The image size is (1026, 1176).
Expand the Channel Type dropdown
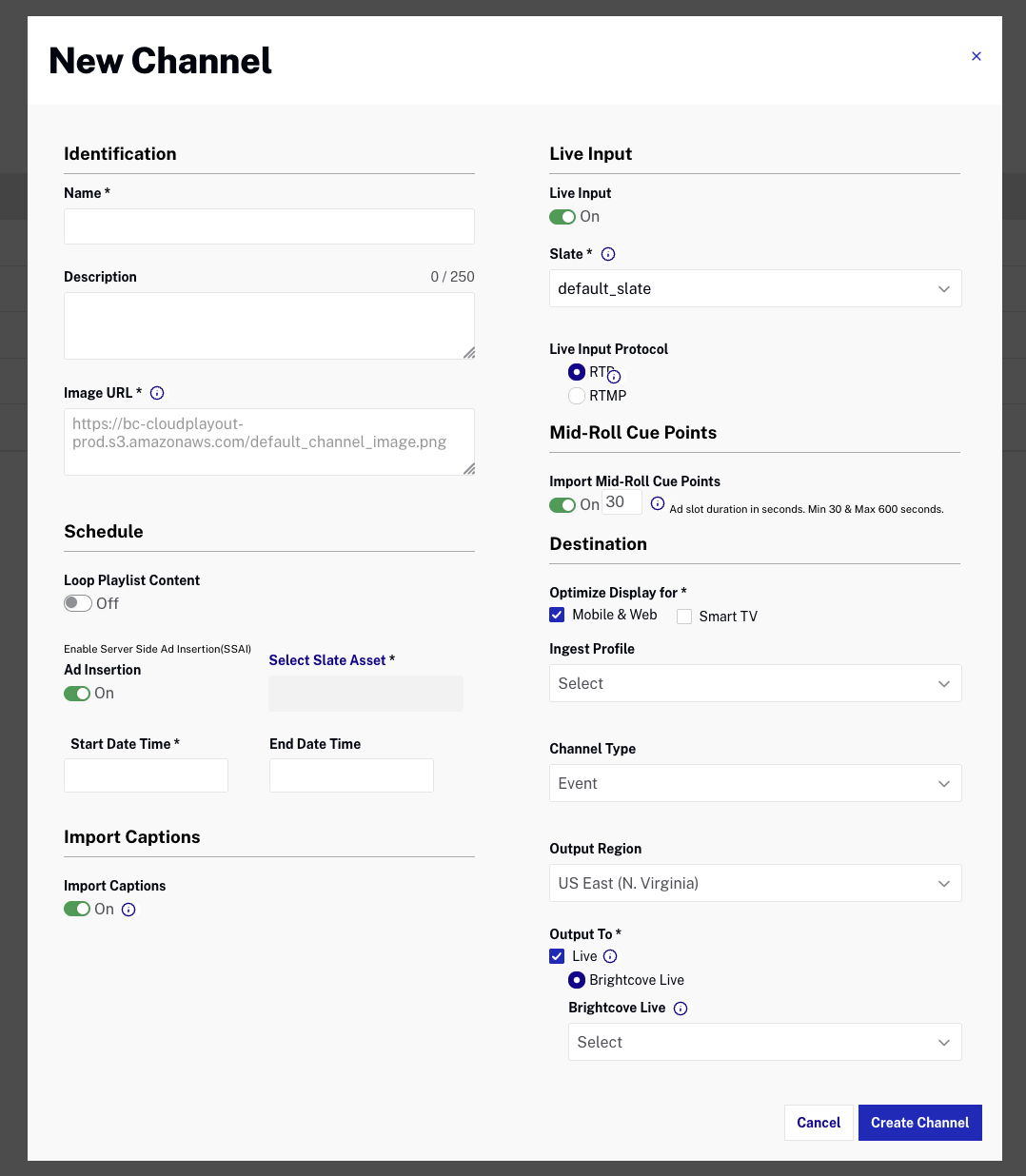click(755, 783)
